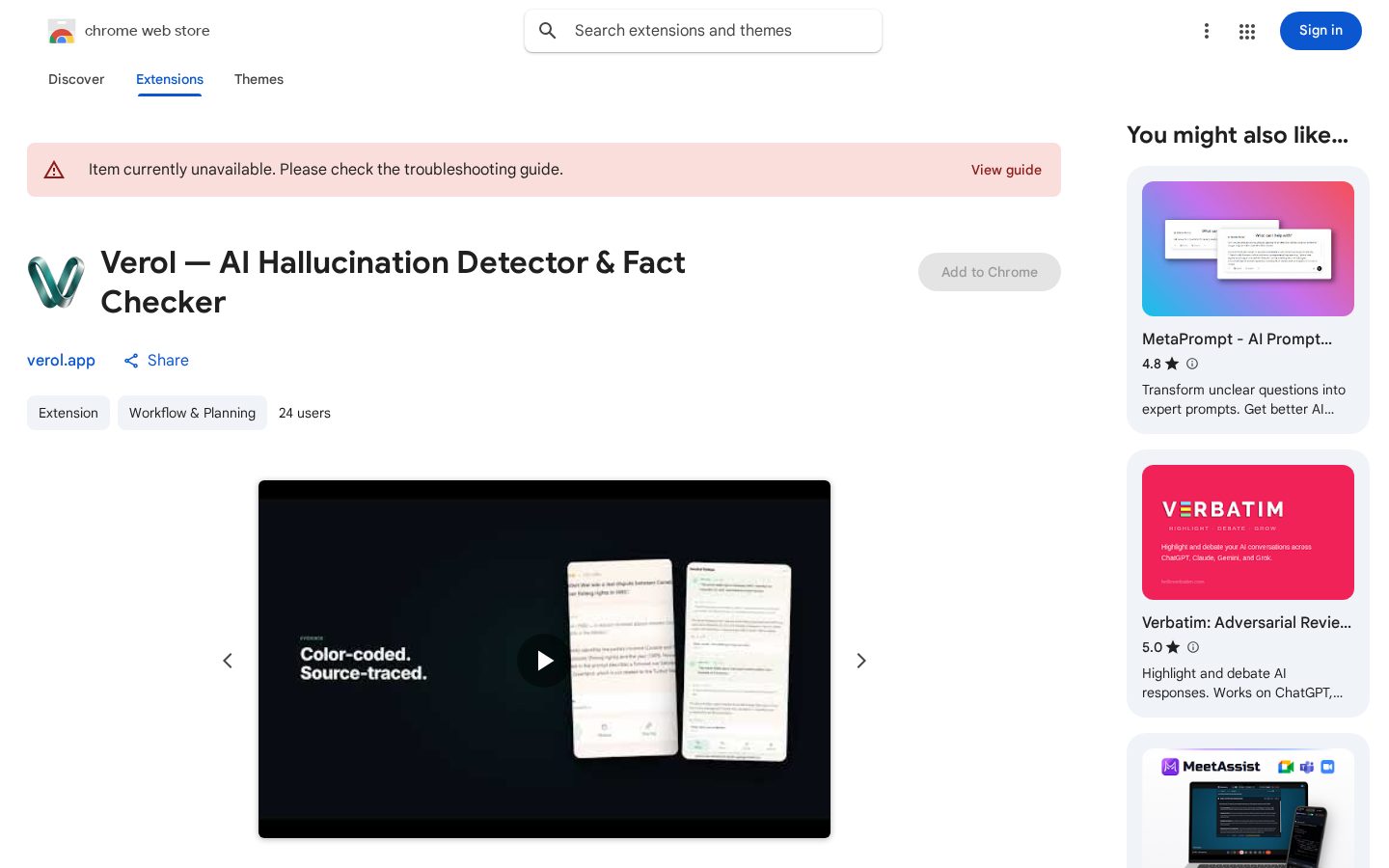Select the Extensions tab
The height and width of the screenshot is (868, 1389).
(x=170, y=79)
